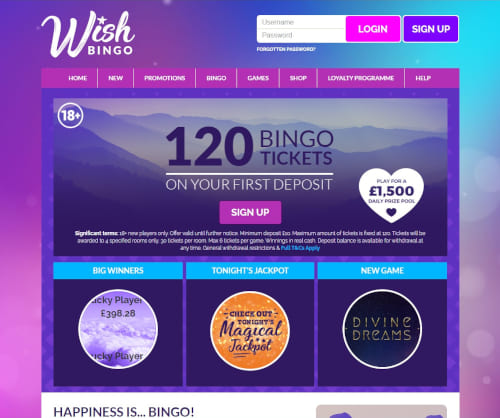The width and height of the screenshot is (500, 418).
Task: Open the Full T&Cs Apply link
Action: click(x=300, y=248)
